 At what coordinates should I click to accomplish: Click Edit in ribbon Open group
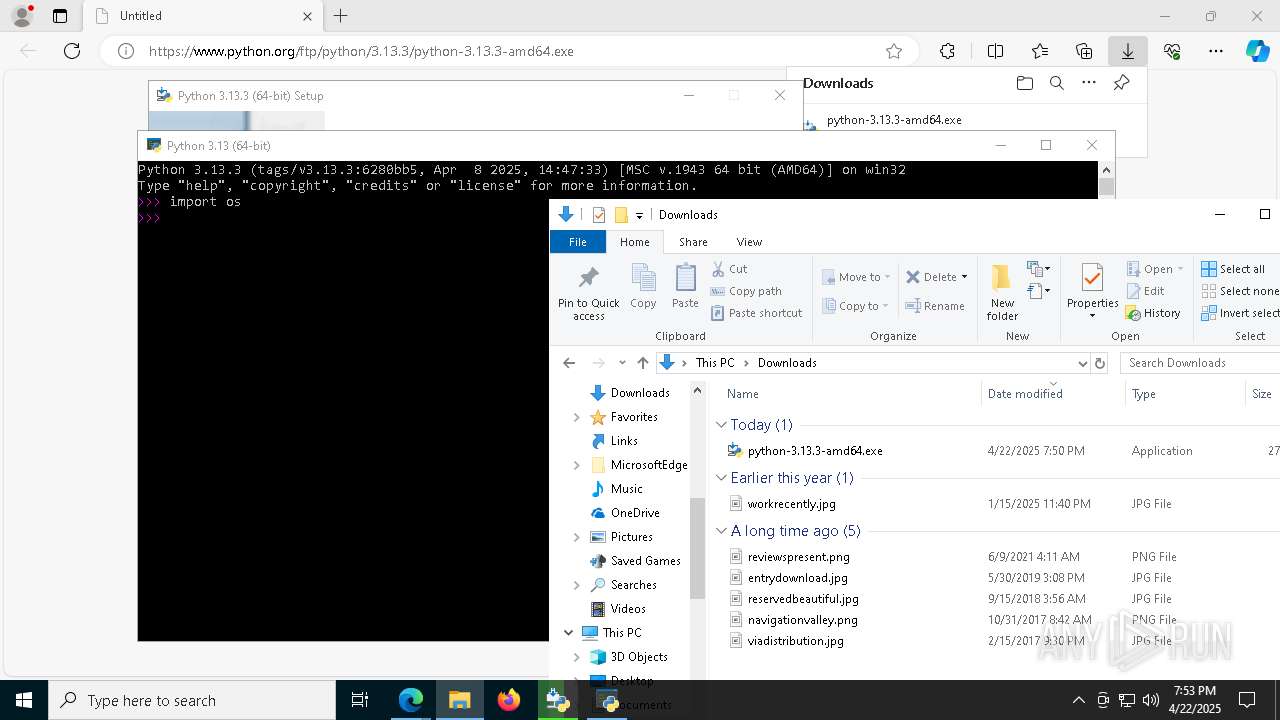[1145, 291]
